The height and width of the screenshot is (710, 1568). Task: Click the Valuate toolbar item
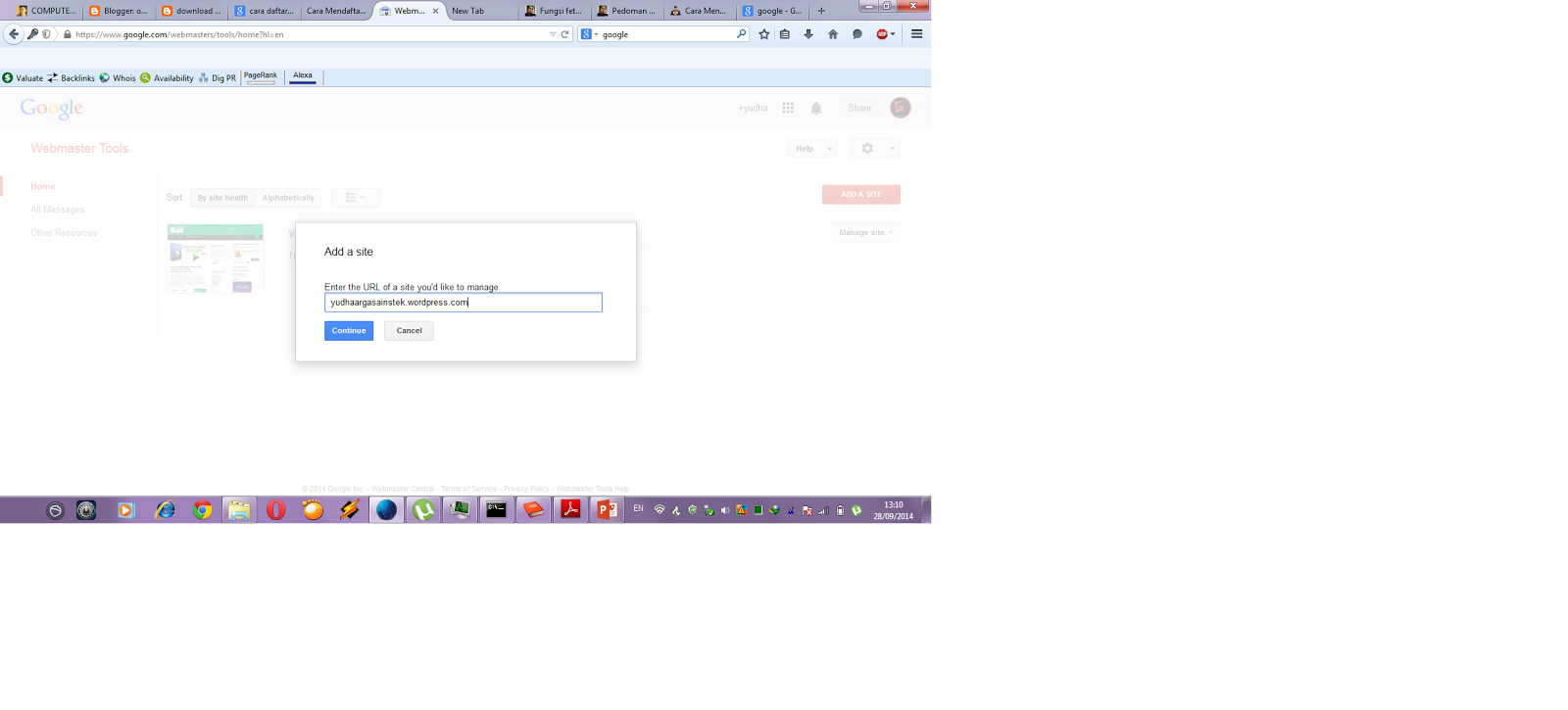click(23, 78)
